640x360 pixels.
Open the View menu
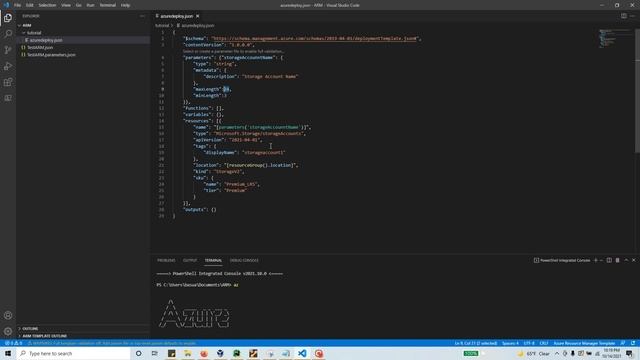[66, 5]
